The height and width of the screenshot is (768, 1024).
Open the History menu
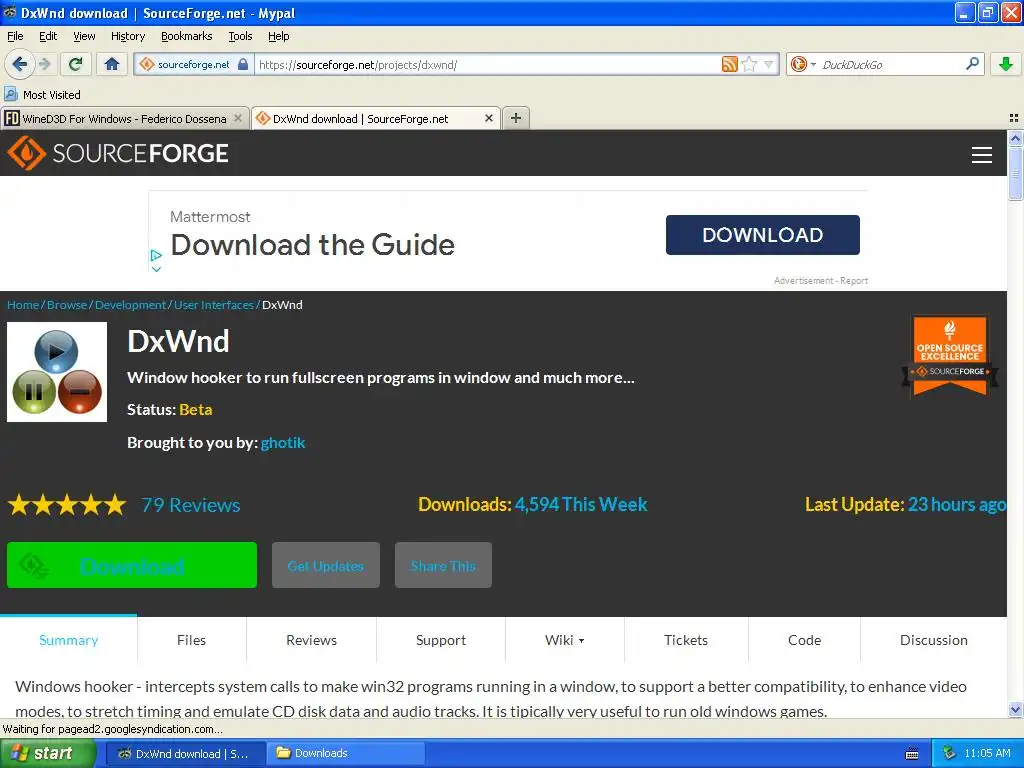[x=127, y=36]
